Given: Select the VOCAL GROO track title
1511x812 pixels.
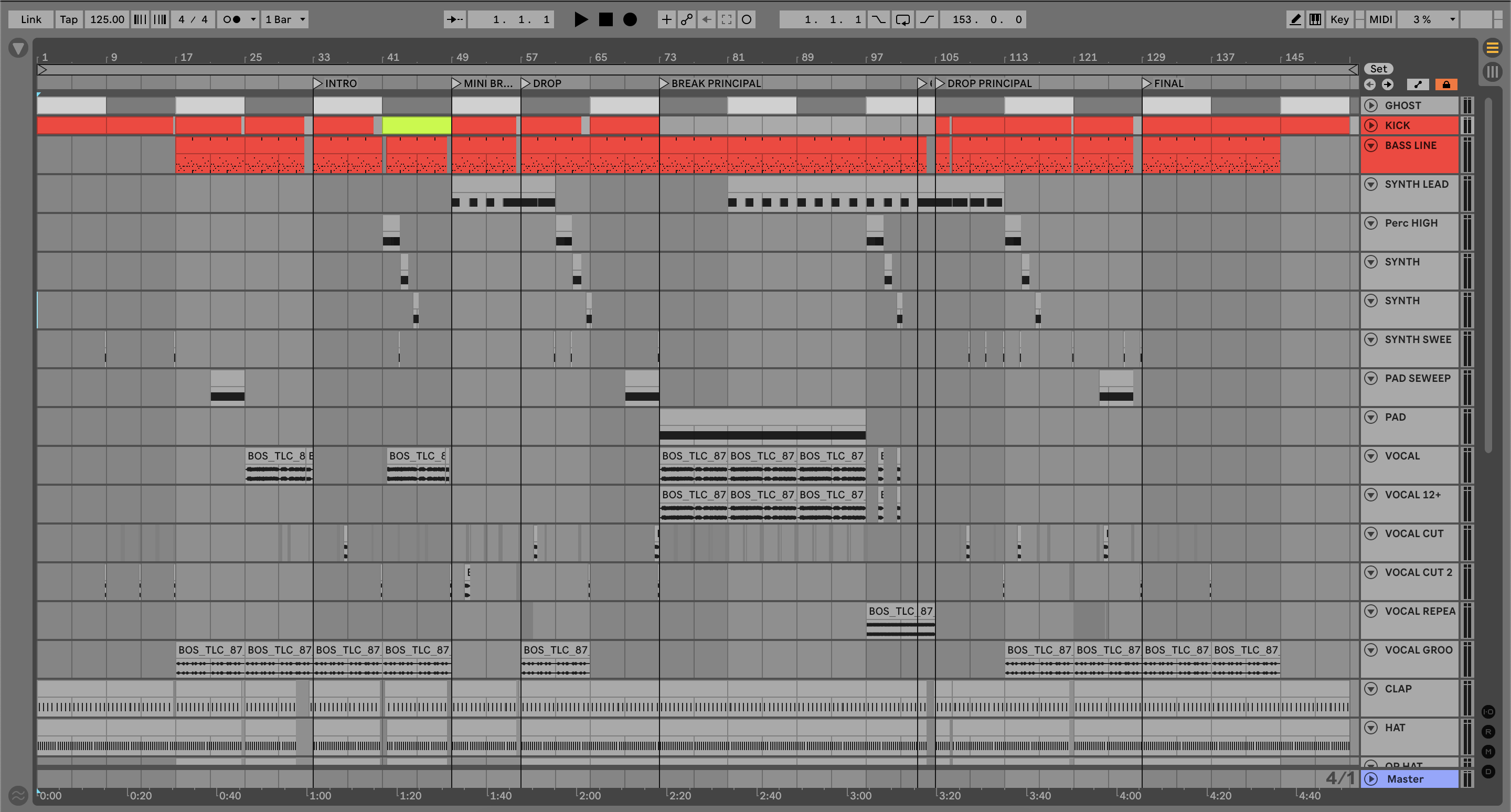Looking at the screenshot, I should click(x=1418, y=650).
